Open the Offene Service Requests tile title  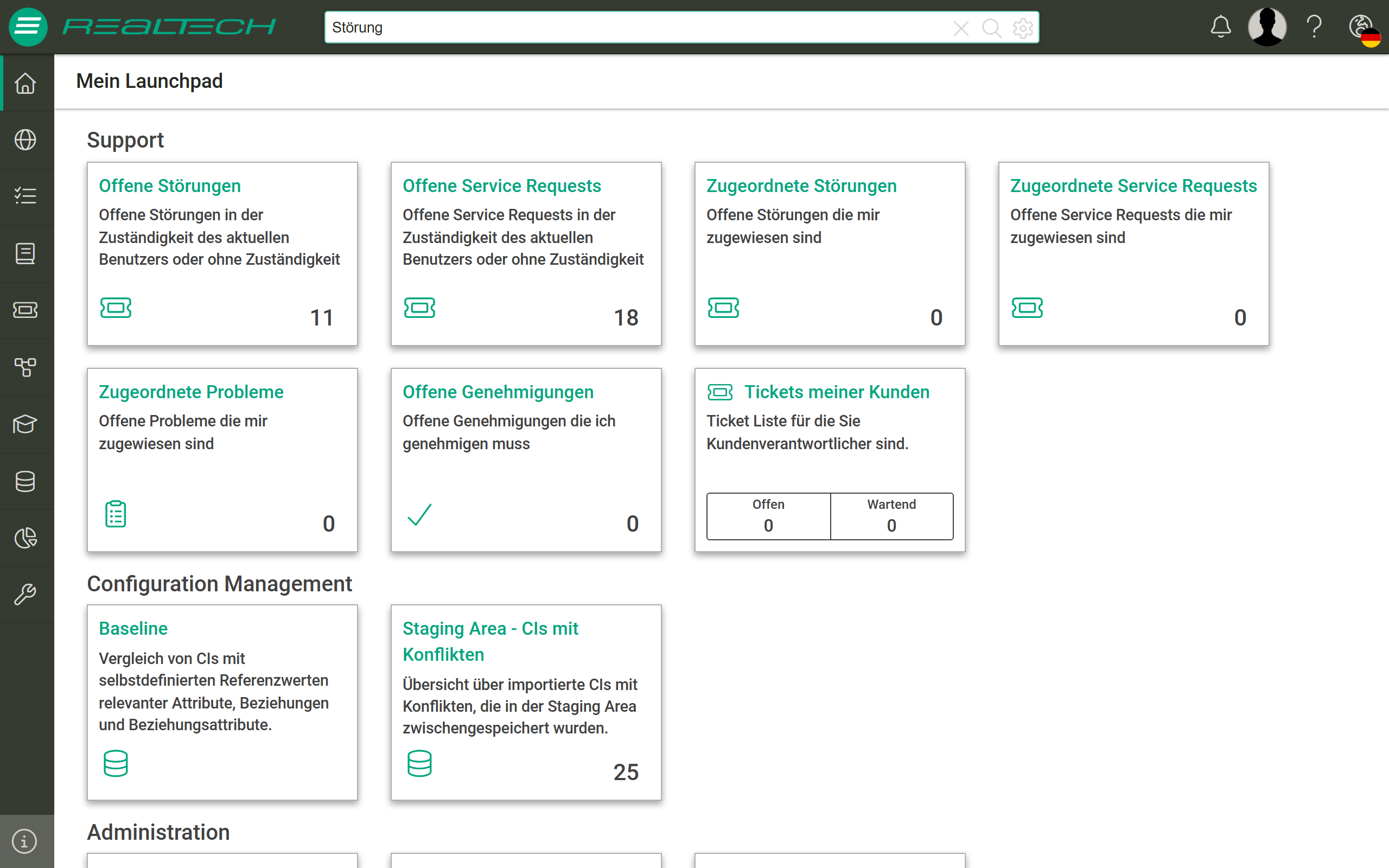[502, 186]
